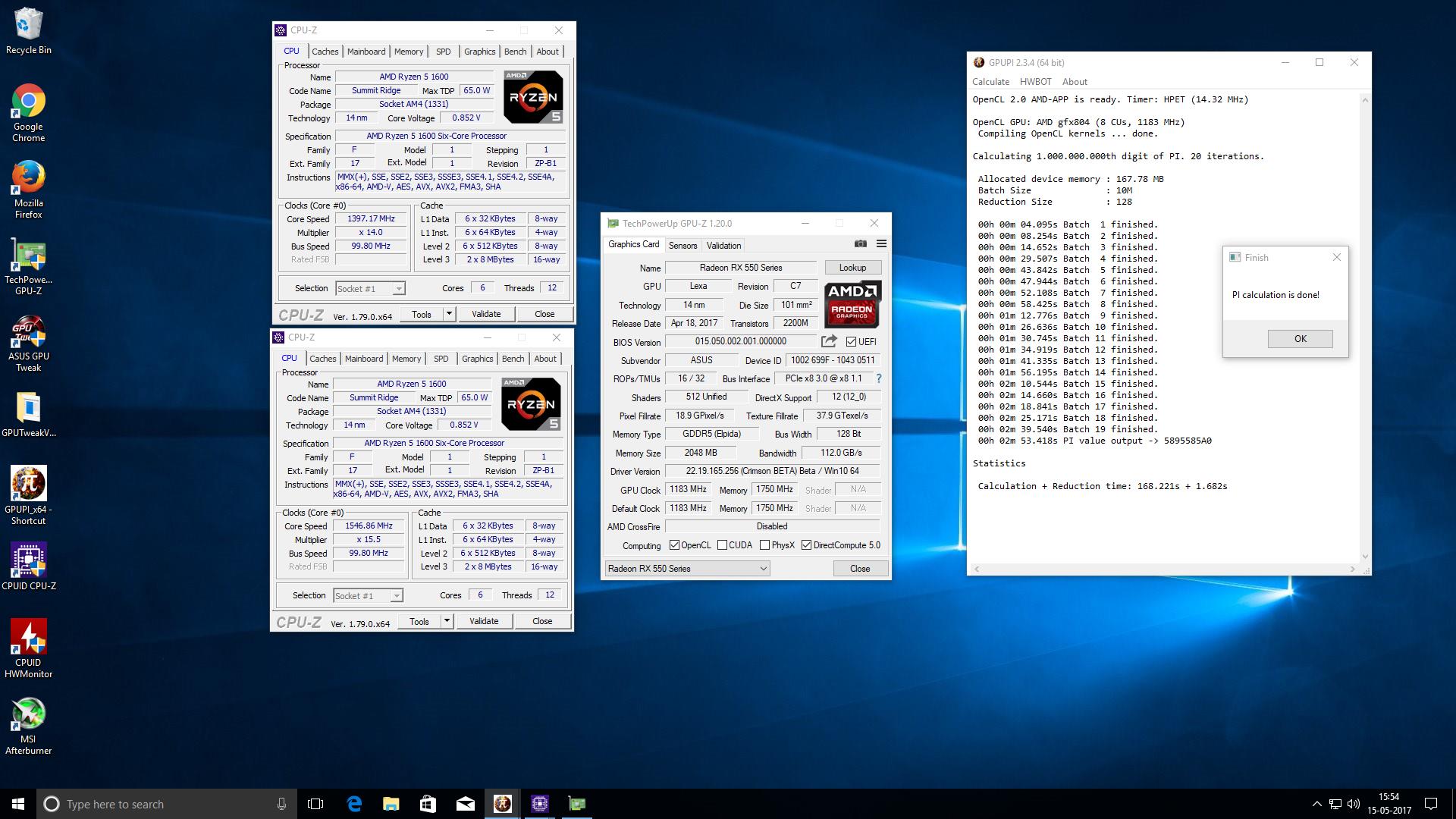Open the Calculate menu in GPUPI
This screenshot has width=1456, height=819.
(990, 81)
